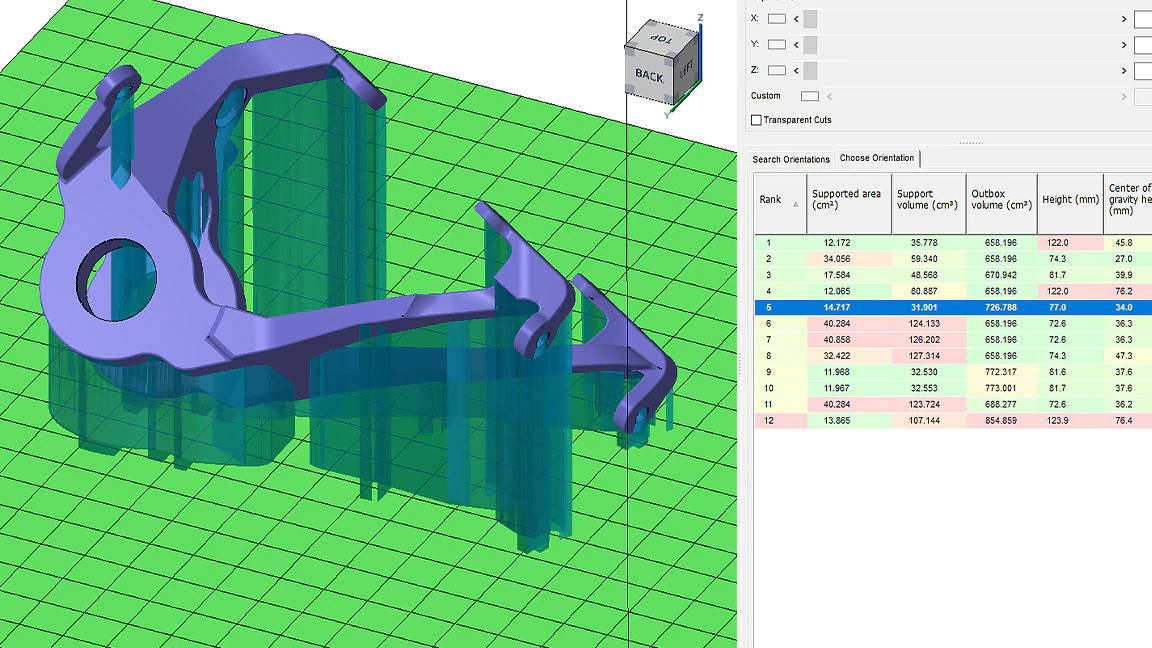Image resolution: width=1152 pixels, height=648 pixels.
Task: Sort by Support volume column header
Action: point(928,204)
